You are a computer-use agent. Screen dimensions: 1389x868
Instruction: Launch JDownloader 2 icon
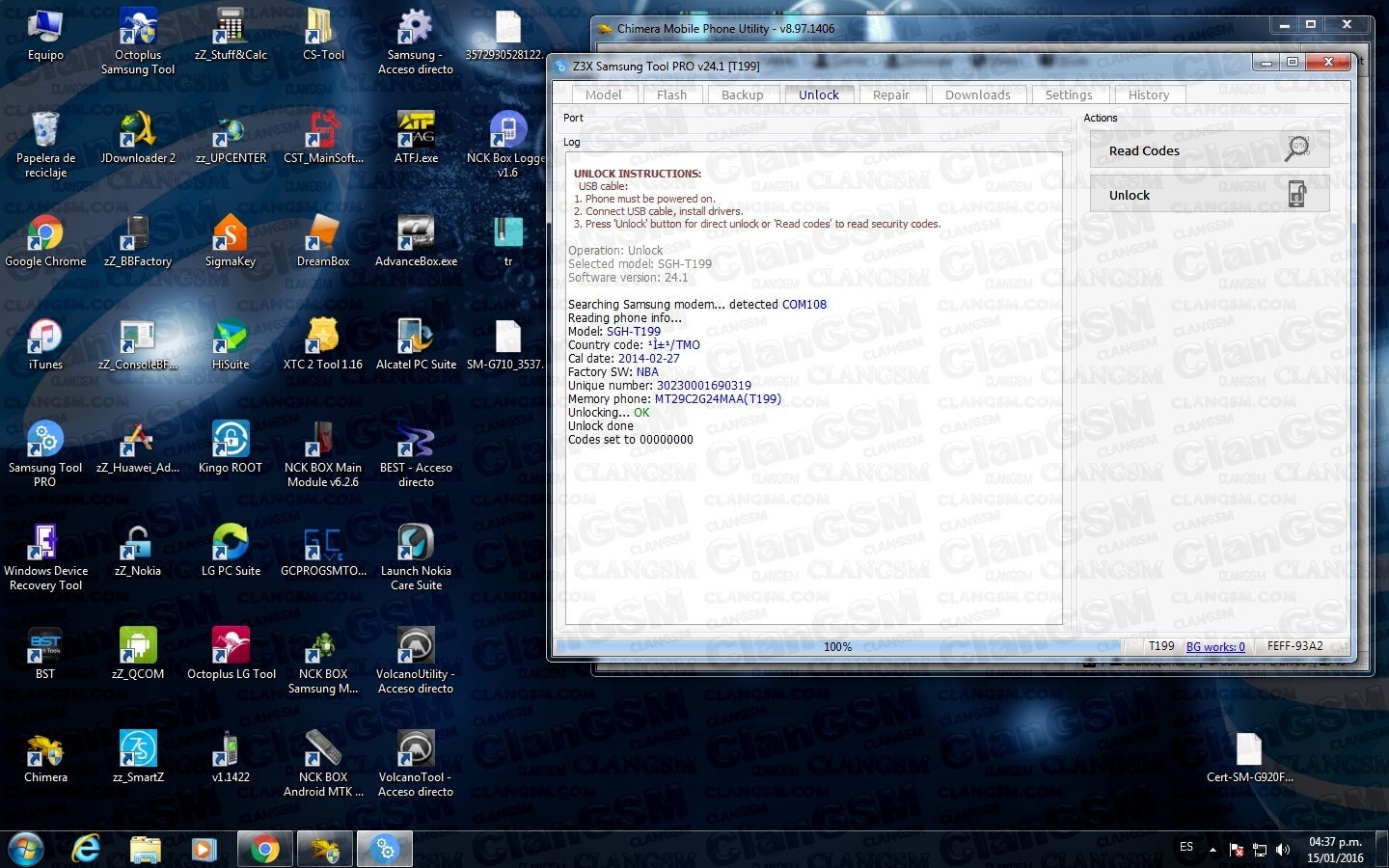pos(138,138)
